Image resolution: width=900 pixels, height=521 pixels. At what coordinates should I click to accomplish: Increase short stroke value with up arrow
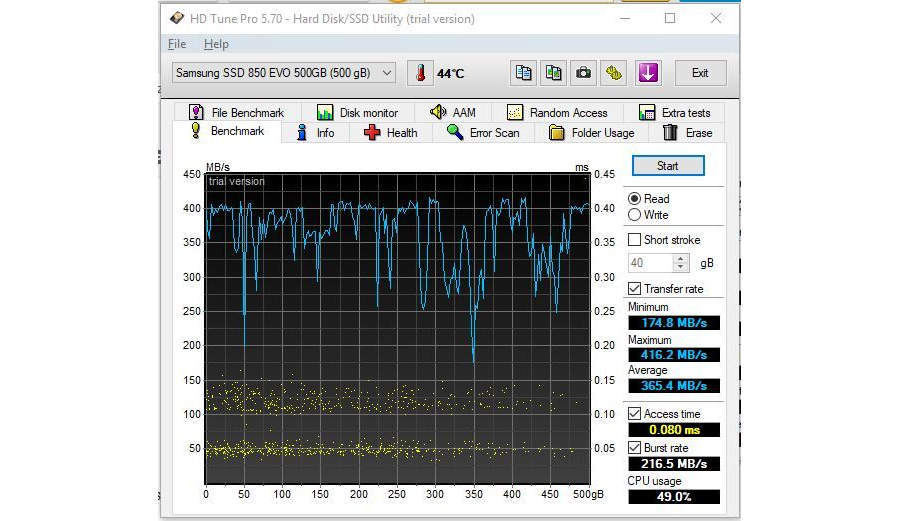(680, 258)
